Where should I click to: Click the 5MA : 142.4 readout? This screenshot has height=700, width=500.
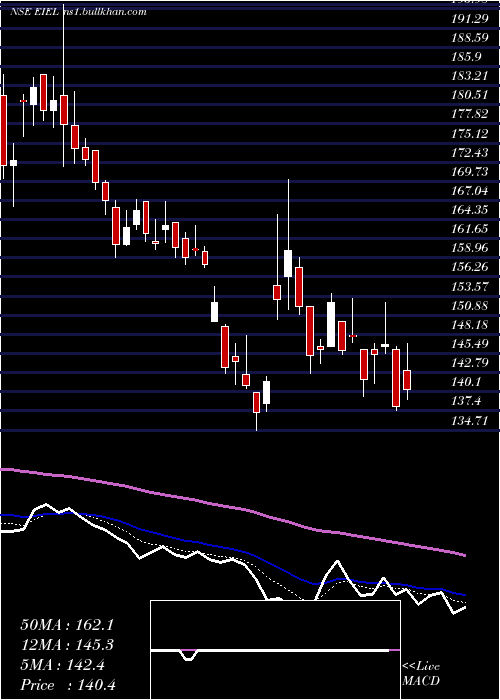tap(63, 665)
